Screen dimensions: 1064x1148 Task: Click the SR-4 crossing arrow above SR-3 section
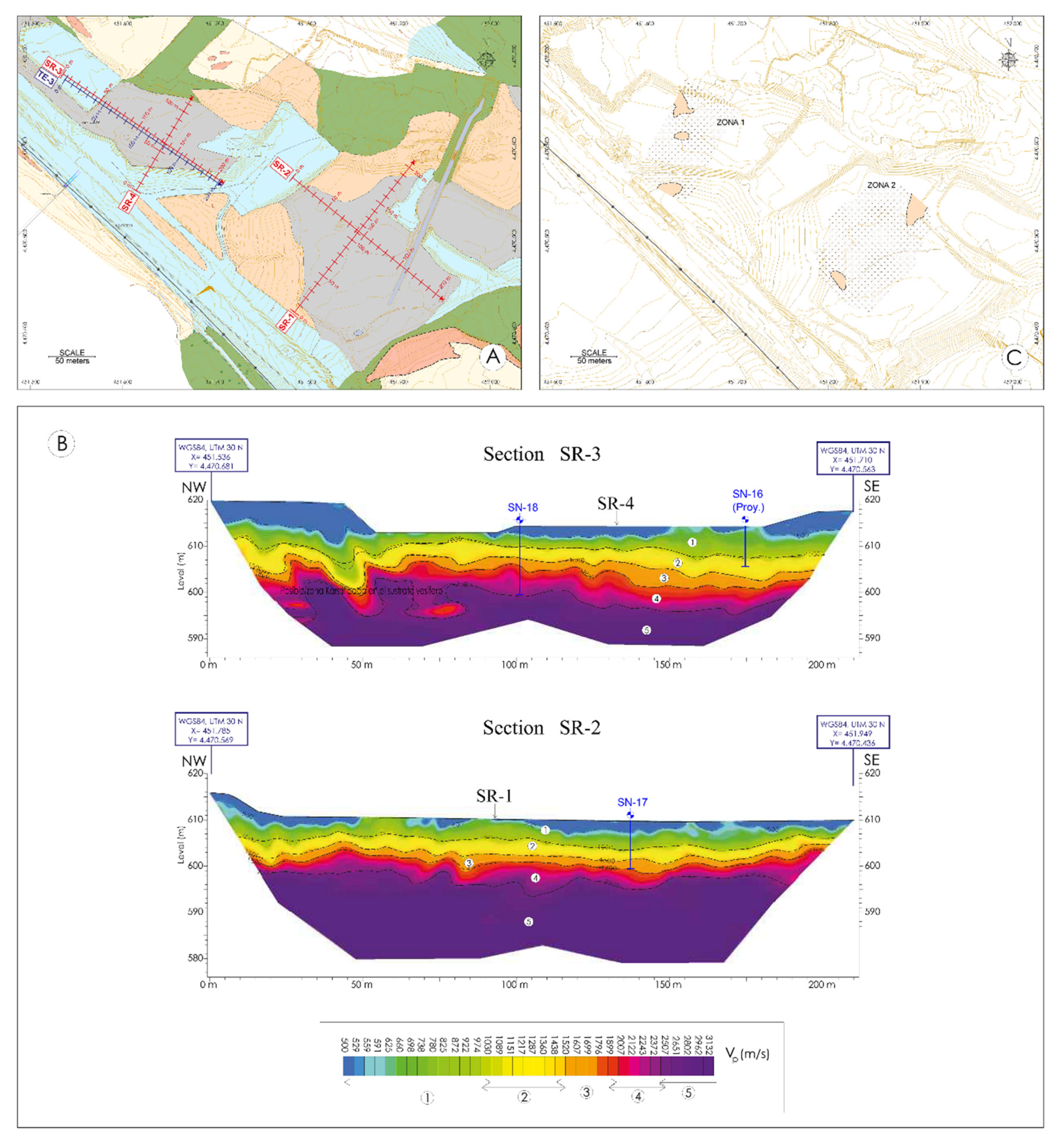[616, 520]
